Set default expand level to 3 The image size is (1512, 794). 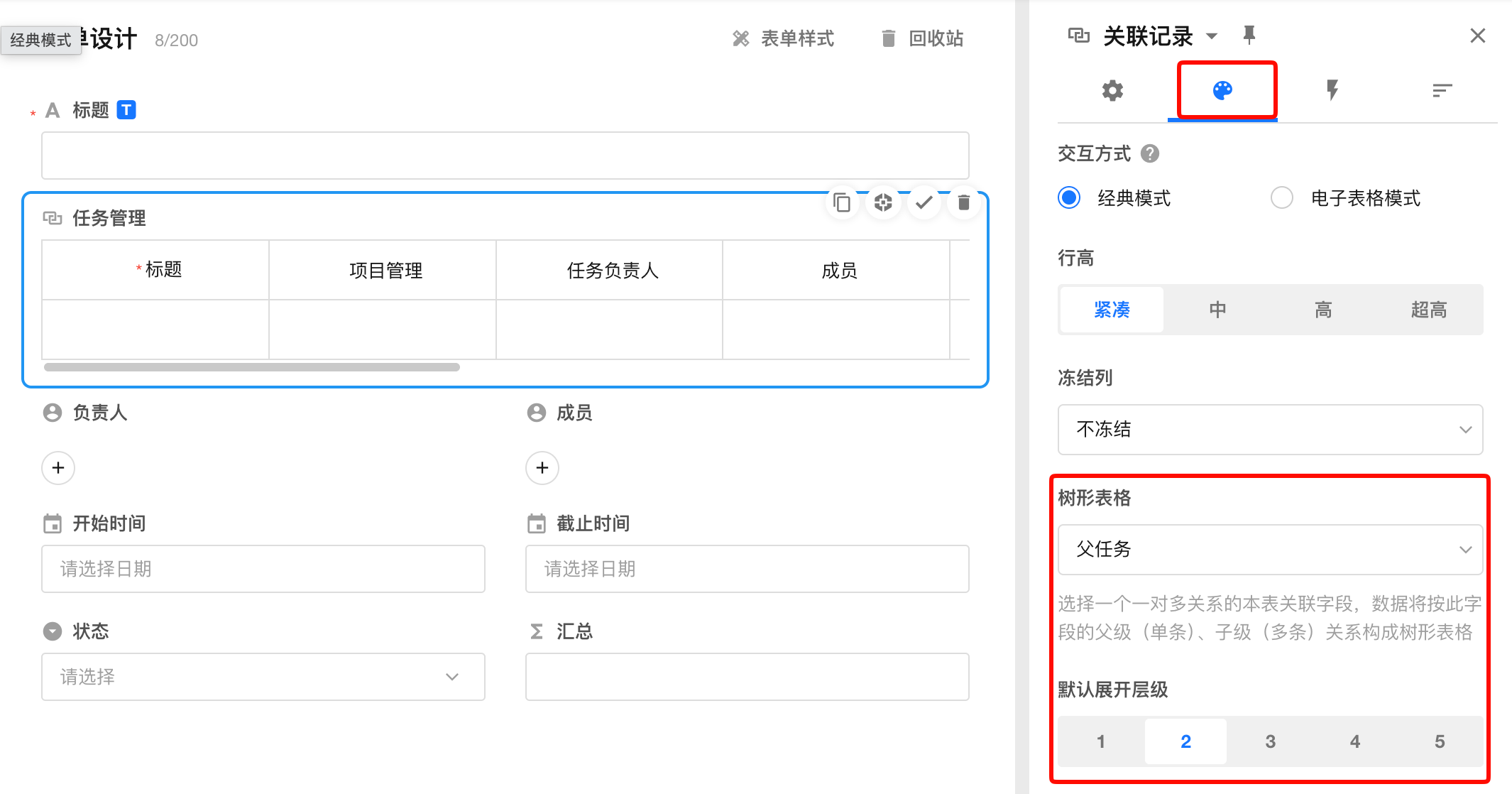[x=1270, y=741]
